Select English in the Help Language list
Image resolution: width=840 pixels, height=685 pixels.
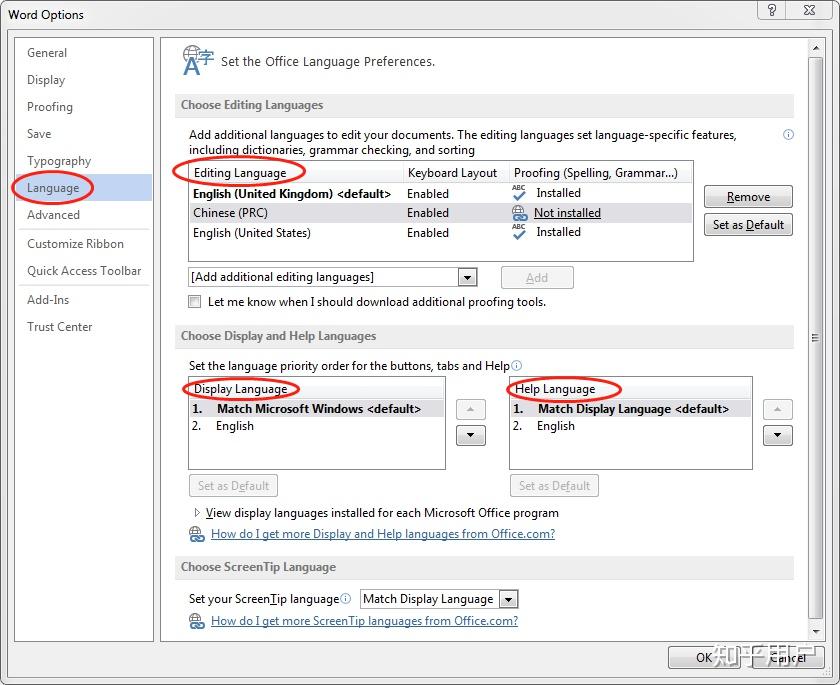[631, 426]
